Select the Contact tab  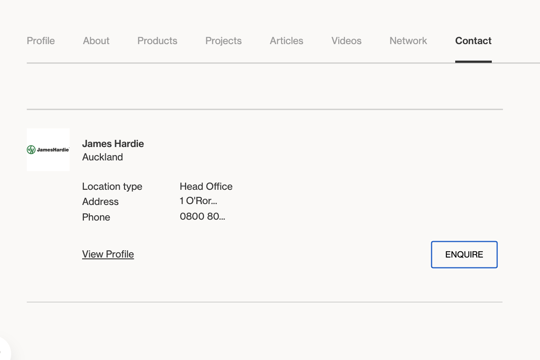(x=473, y=41)
